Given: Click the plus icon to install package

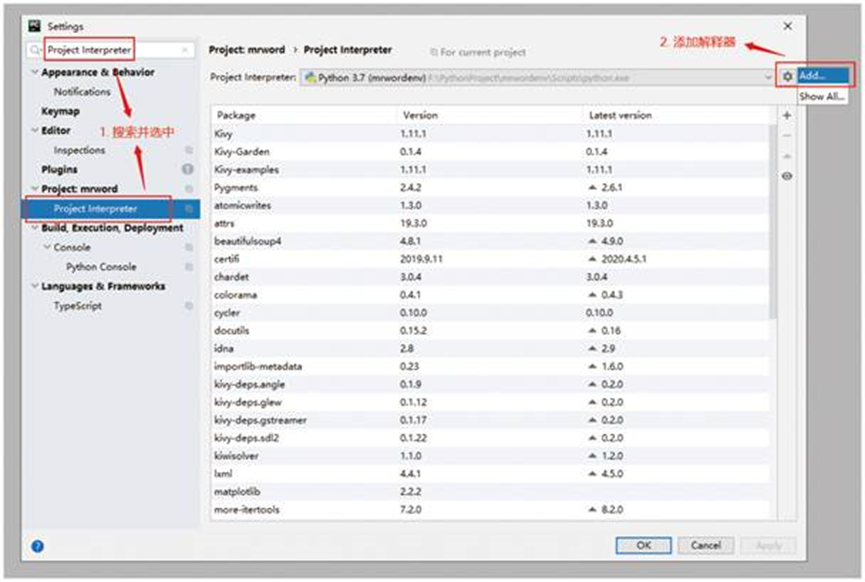Looking at the screenshot, I should click(787, 115).
